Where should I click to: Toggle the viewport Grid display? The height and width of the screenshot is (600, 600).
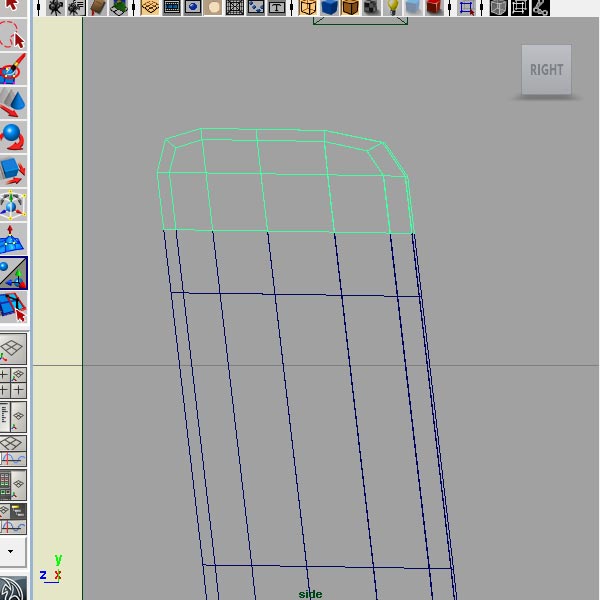click(x=150, y=8)
